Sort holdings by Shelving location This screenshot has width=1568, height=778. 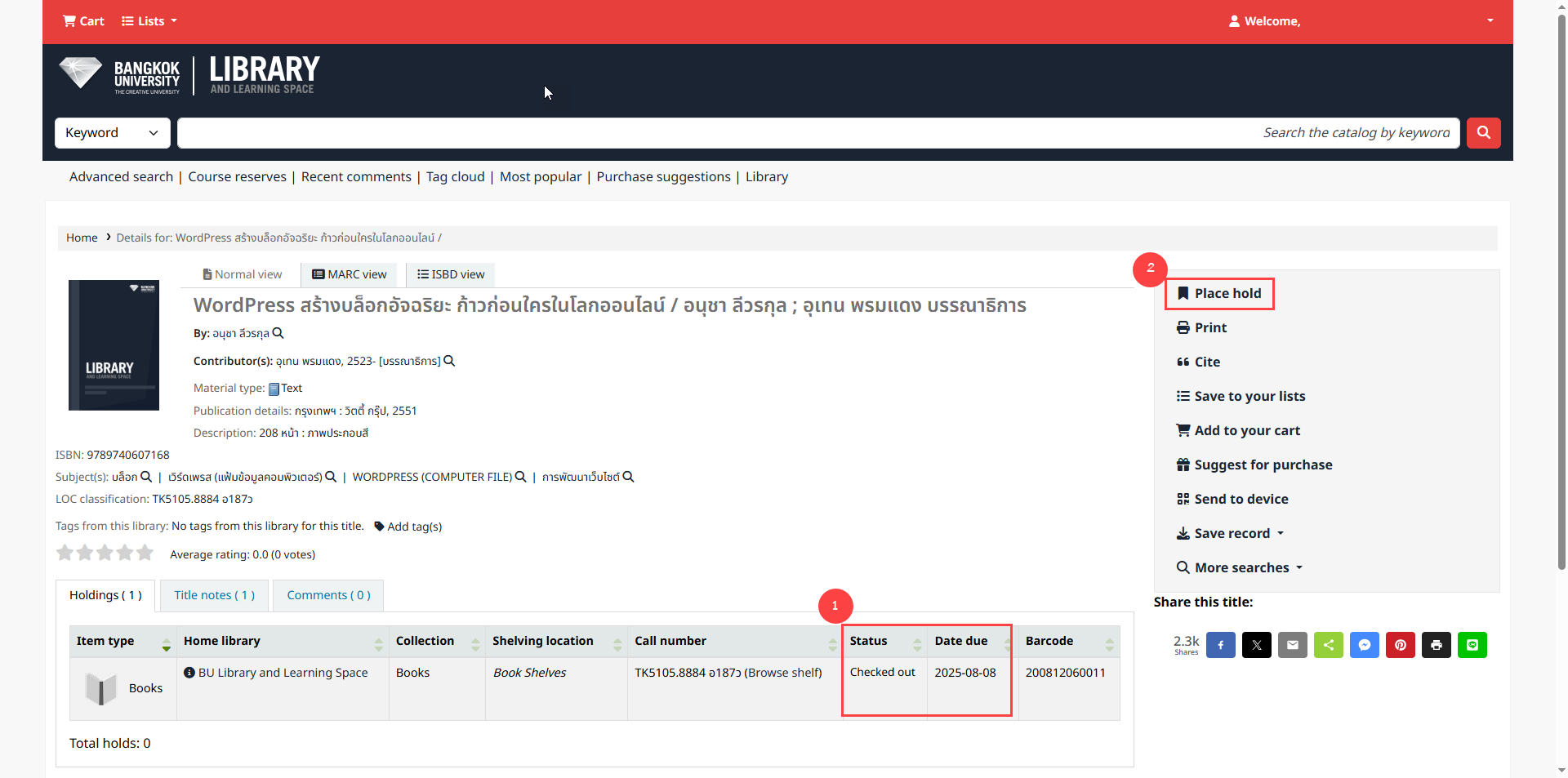click(556, 642)
